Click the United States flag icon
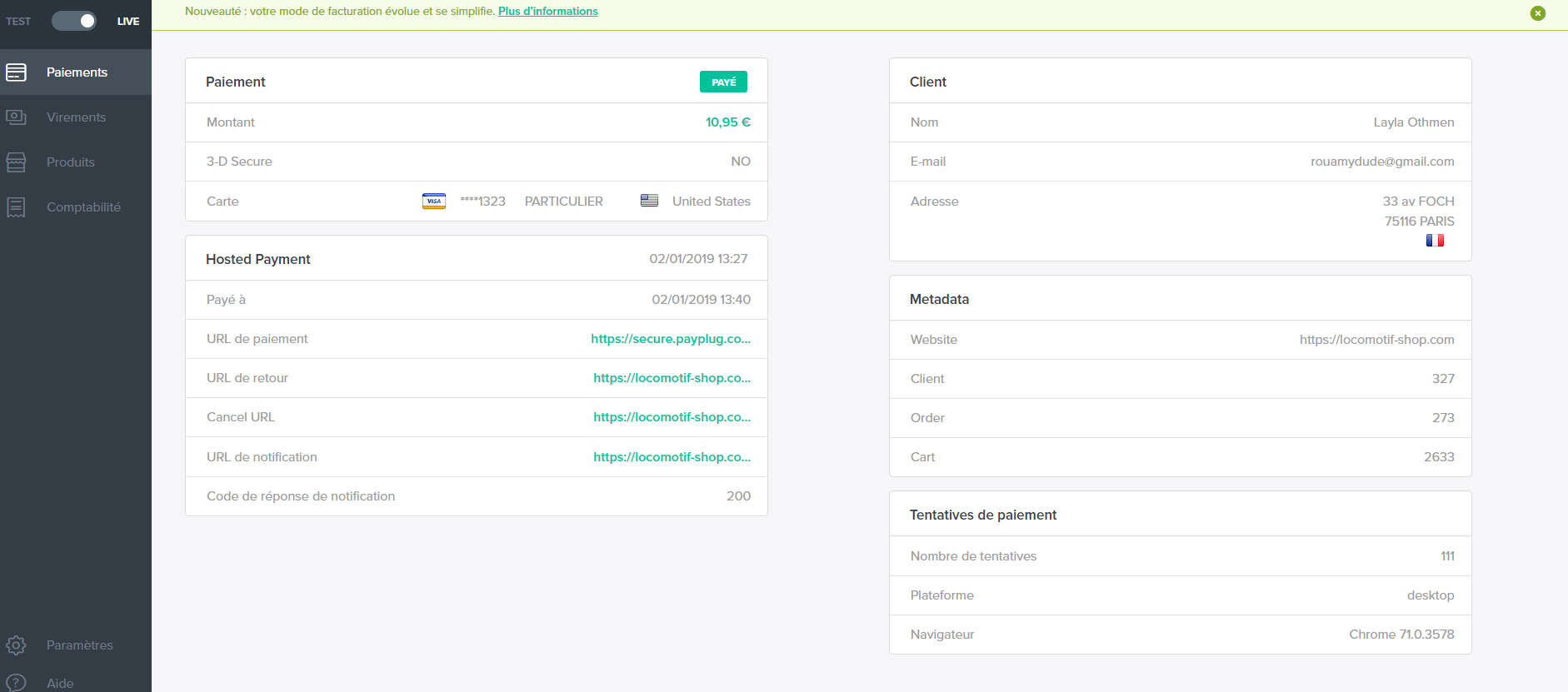1568x692 pixels. 649,201
